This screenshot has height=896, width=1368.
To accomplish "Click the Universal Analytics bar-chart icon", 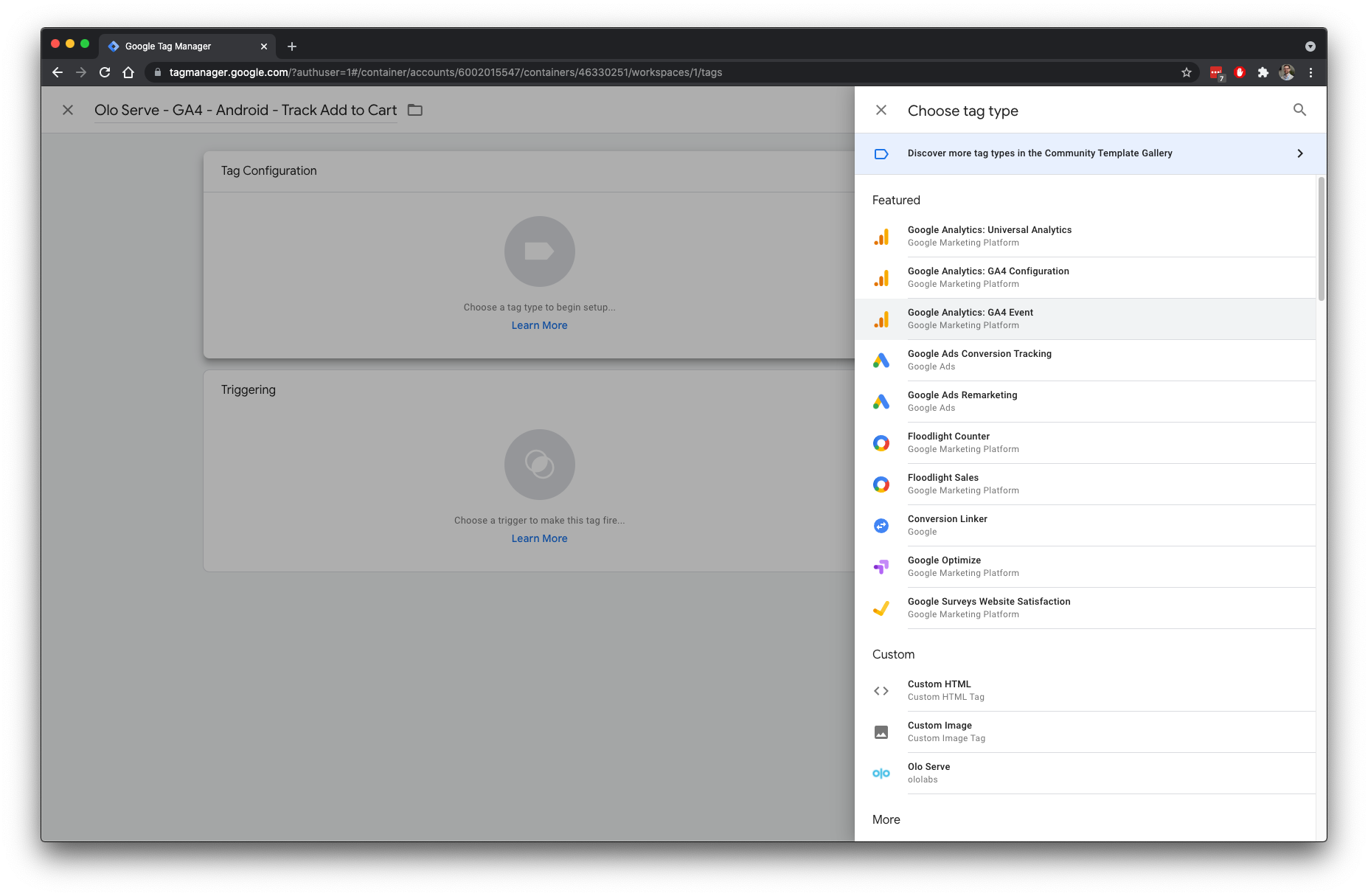I will [x=881, y=237].
